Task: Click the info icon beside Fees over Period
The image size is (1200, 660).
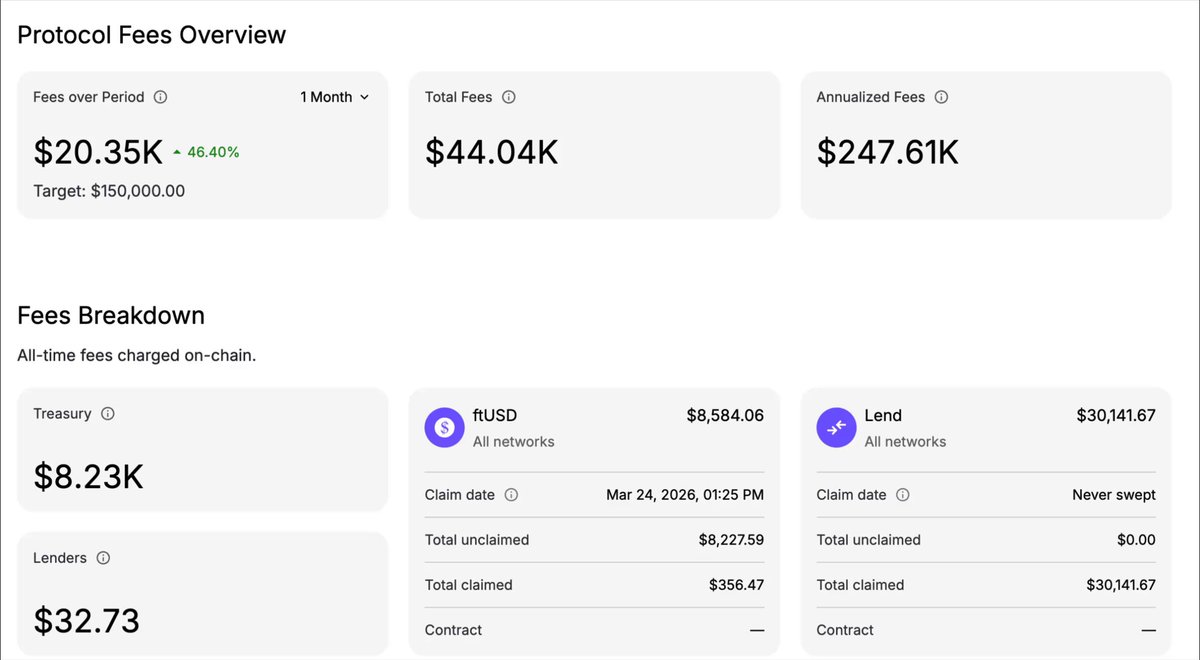Action: click(160, 97)
